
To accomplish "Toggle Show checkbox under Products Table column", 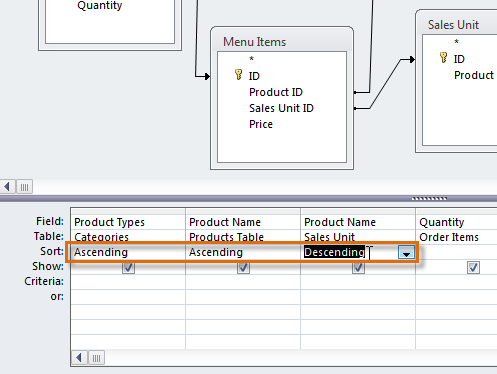I will click(x=243, y=267).
